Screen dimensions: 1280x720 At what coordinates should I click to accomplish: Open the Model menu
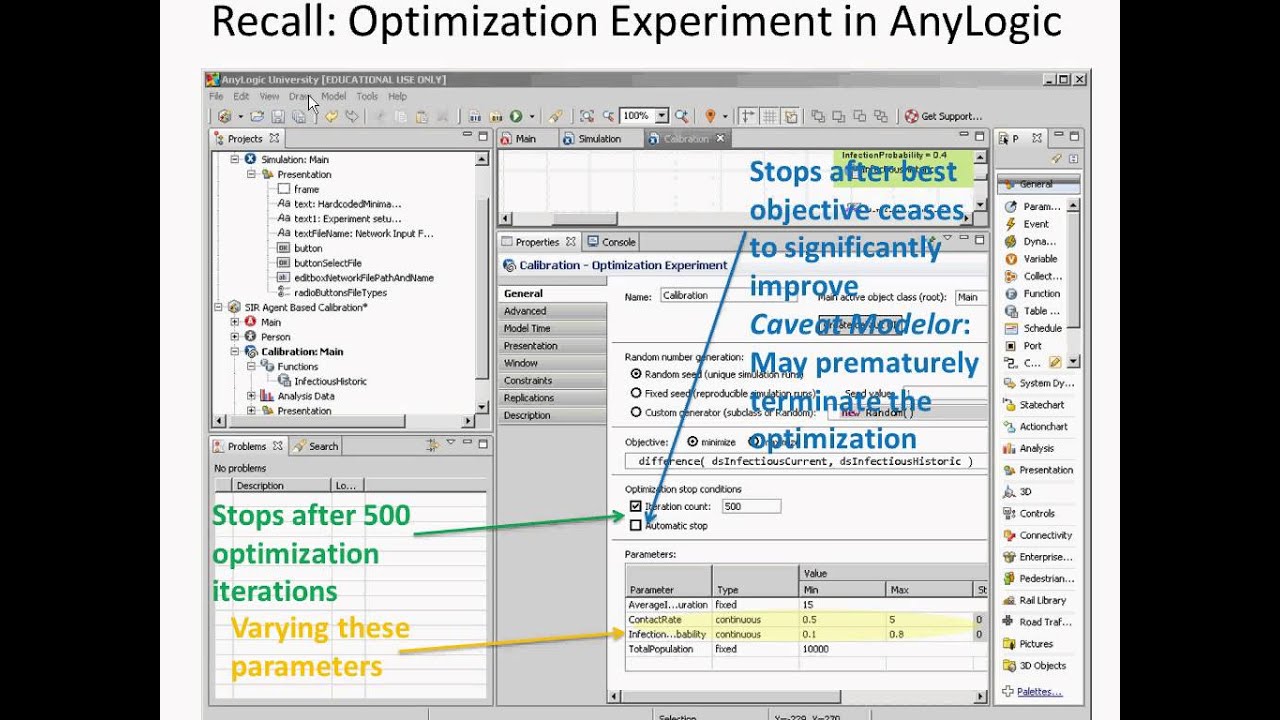coord(333,96)
